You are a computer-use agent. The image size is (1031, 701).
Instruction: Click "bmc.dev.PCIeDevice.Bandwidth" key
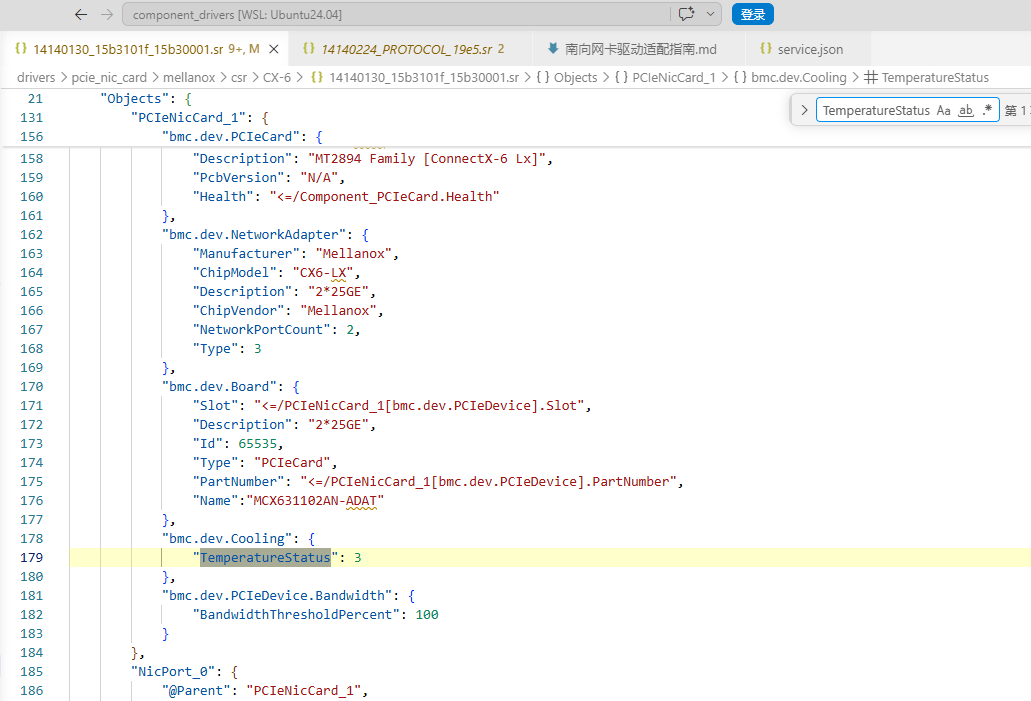(277, 596)
